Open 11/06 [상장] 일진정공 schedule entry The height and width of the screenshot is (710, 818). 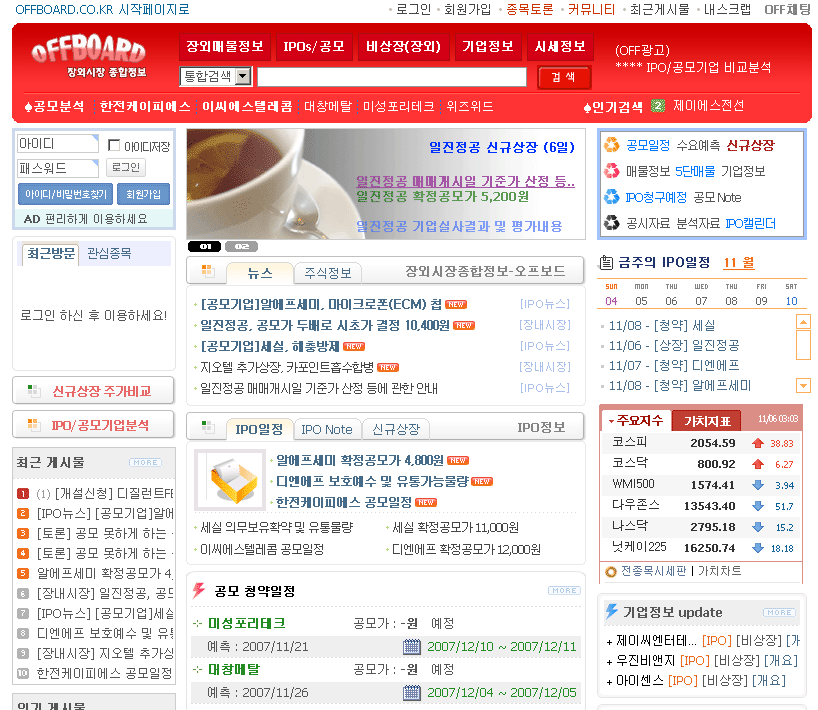tap(673, 345)
